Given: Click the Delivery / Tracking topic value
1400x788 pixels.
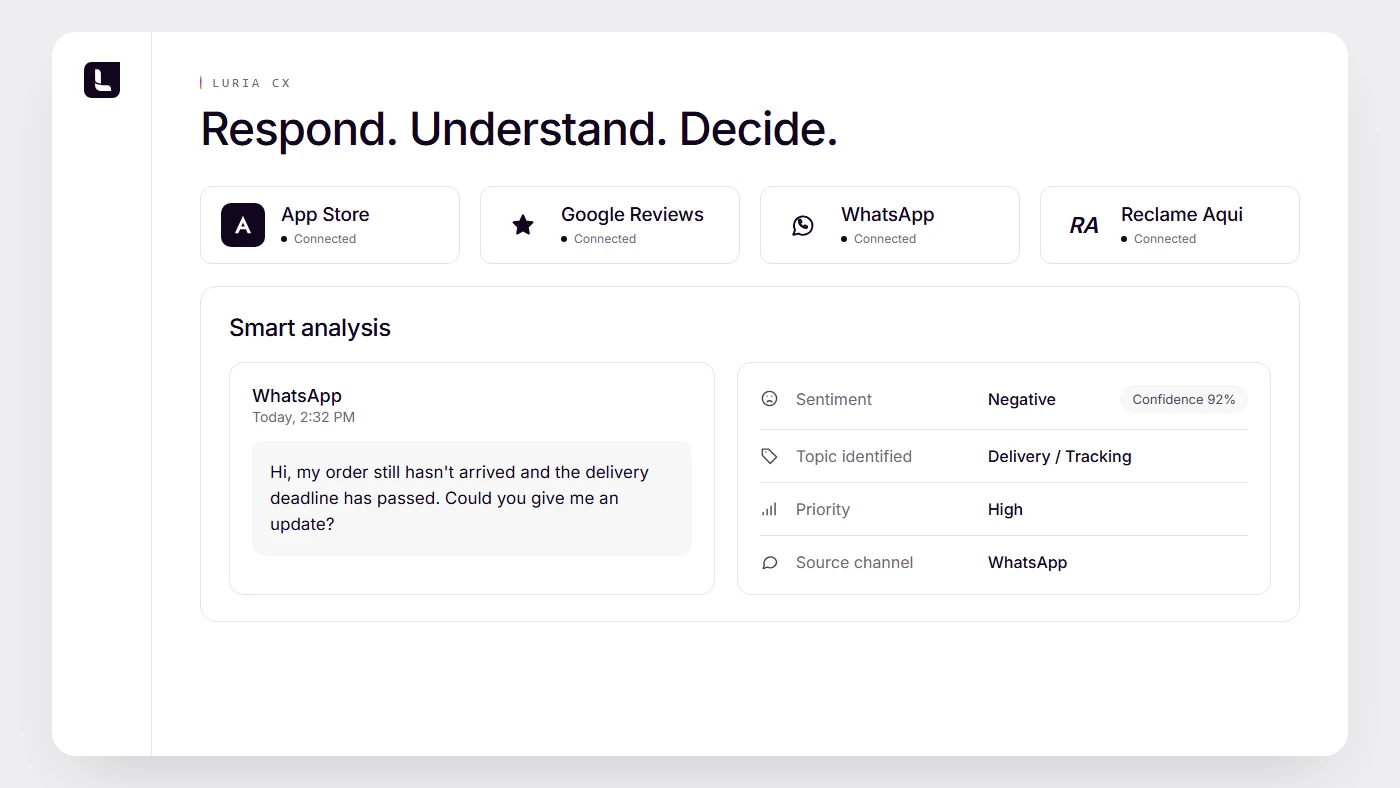Looking at the screenshot, I should (x=1060, y=456).
